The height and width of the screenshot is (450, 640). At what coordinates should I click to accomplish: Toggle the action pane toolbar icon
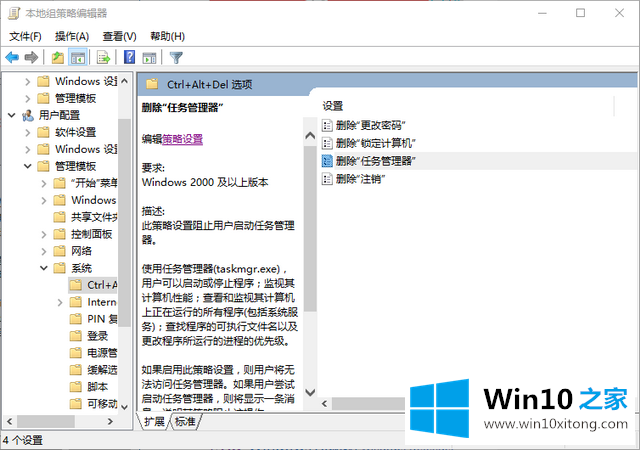pyautogui.click(x=149, y=57)
